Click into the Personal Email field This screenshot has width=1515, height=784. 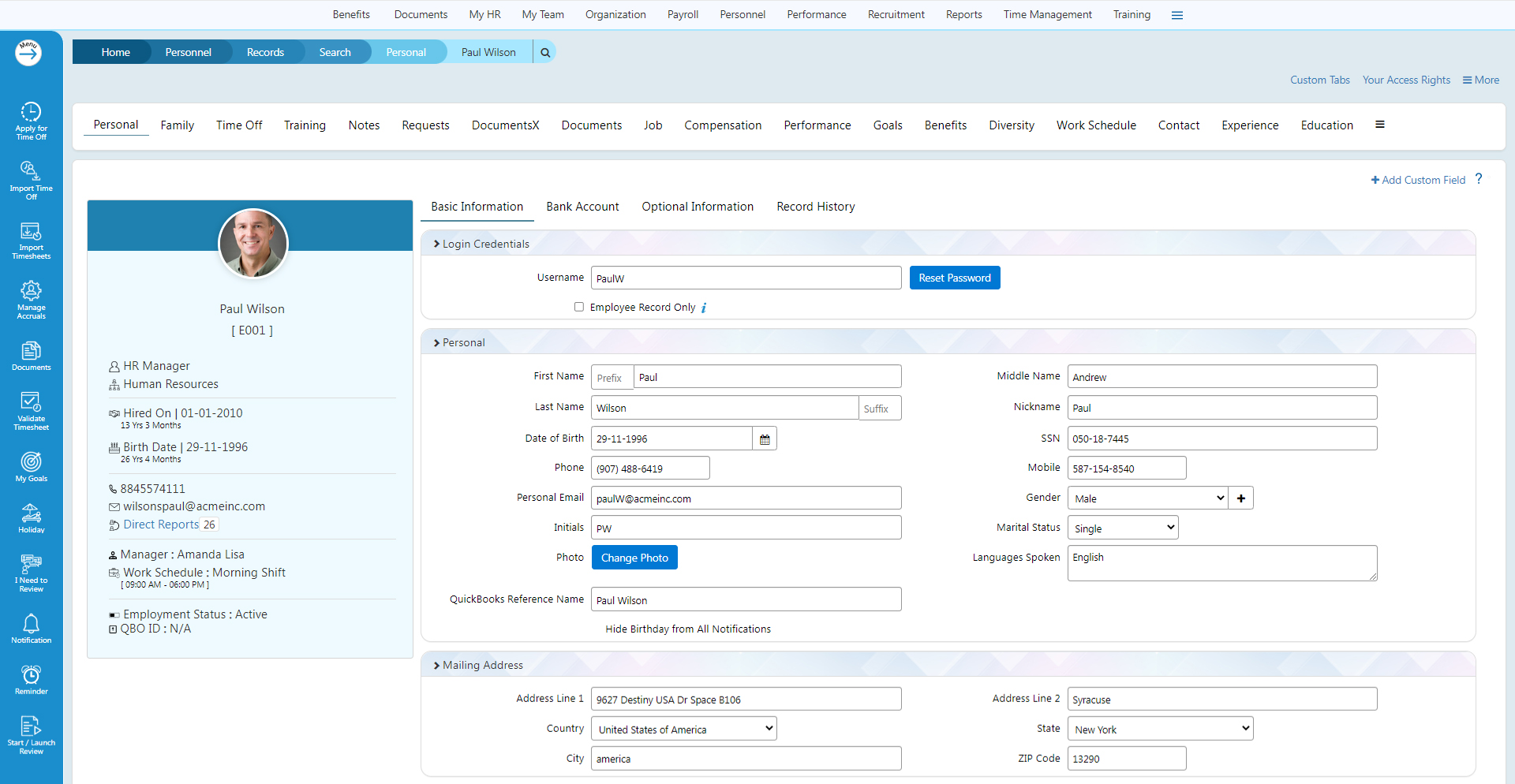[x=746, y=498]
